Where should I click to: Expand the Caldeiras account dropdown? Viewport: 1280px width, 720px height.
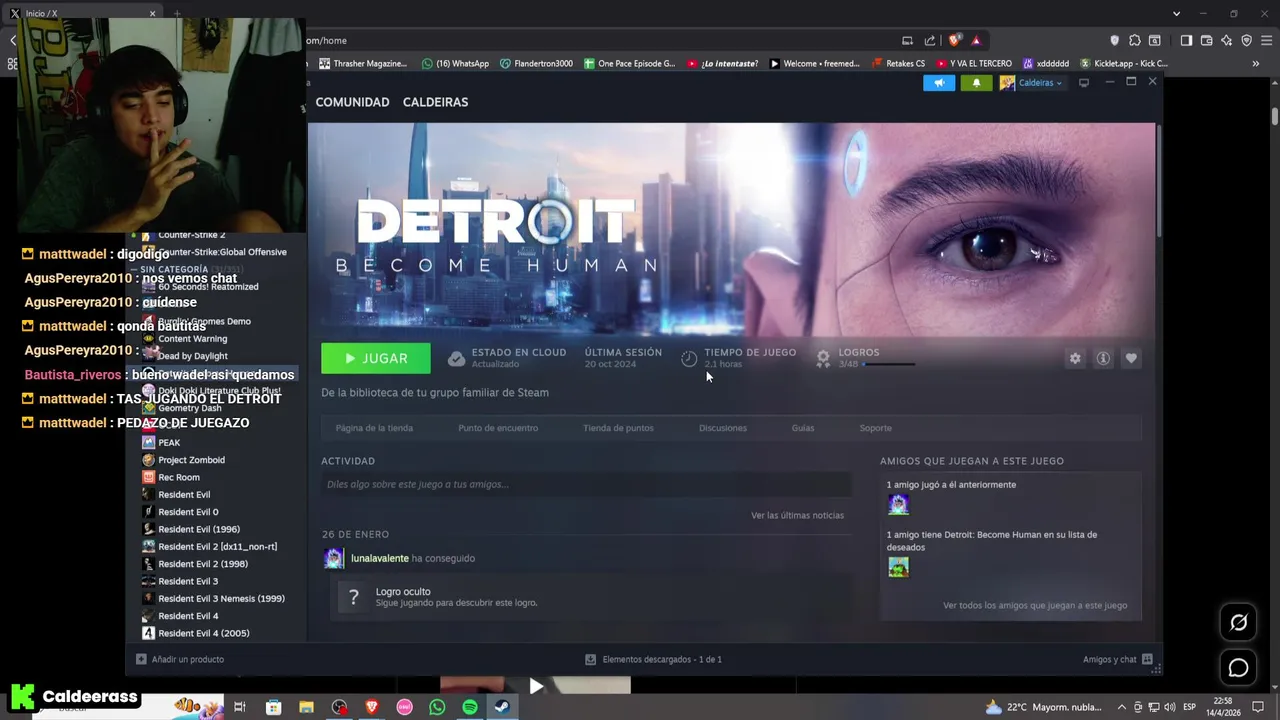tap(1040, 83)
